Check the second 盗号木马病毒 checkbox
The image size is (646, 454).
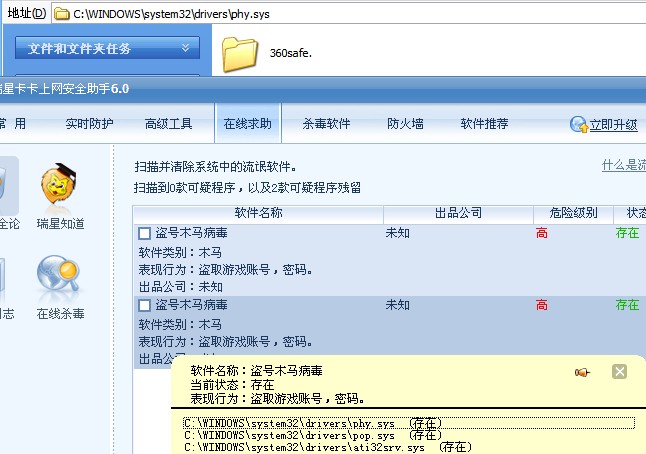[144, 306]
